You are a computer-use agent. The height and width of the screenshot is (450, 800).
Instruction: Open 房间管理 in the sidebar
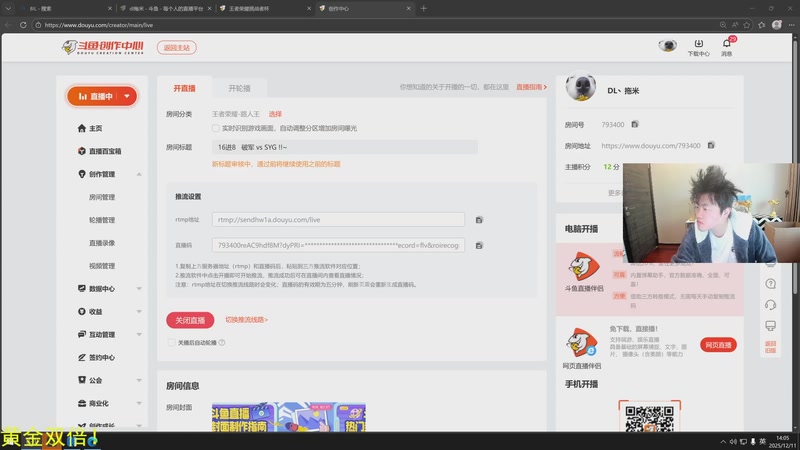coord(102,197)
